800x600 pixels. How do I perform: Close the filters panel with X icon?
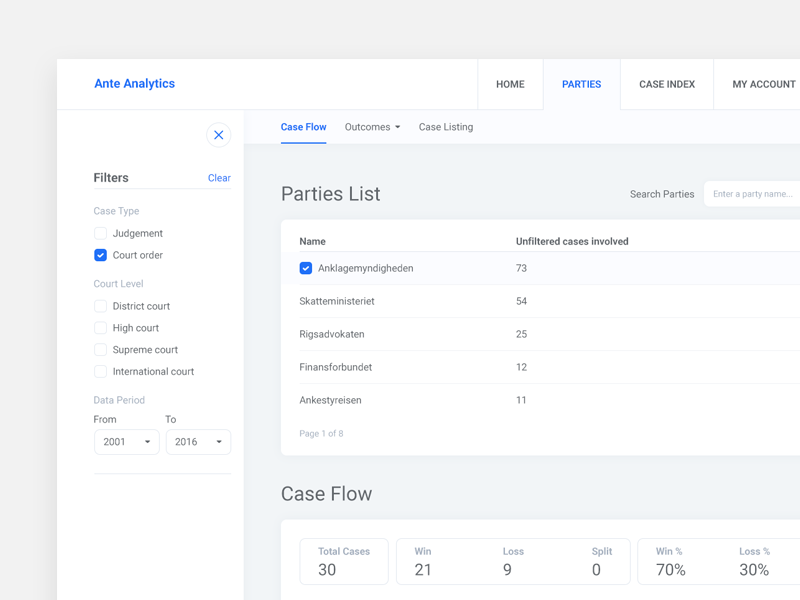point(218,135)
